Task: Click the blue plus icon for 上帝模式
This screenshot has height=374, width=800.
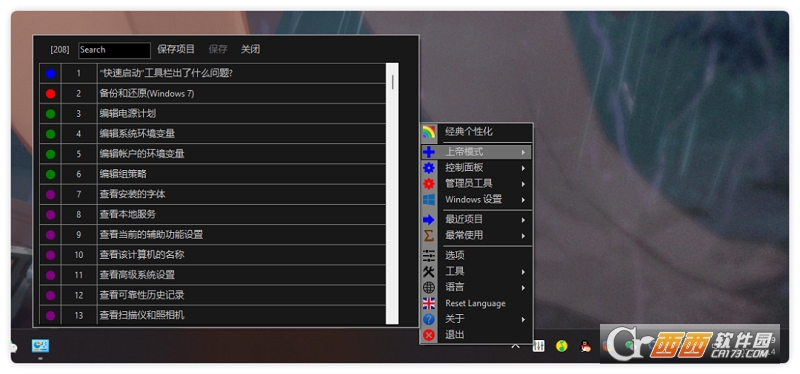Action: click(x=429, y=152)
